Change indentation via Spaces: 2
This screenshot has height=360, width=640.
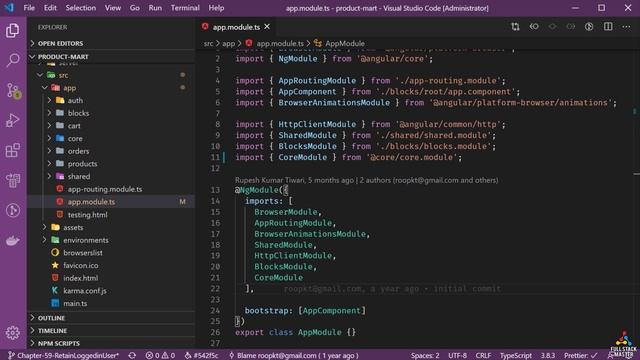[x=425, y=356]
